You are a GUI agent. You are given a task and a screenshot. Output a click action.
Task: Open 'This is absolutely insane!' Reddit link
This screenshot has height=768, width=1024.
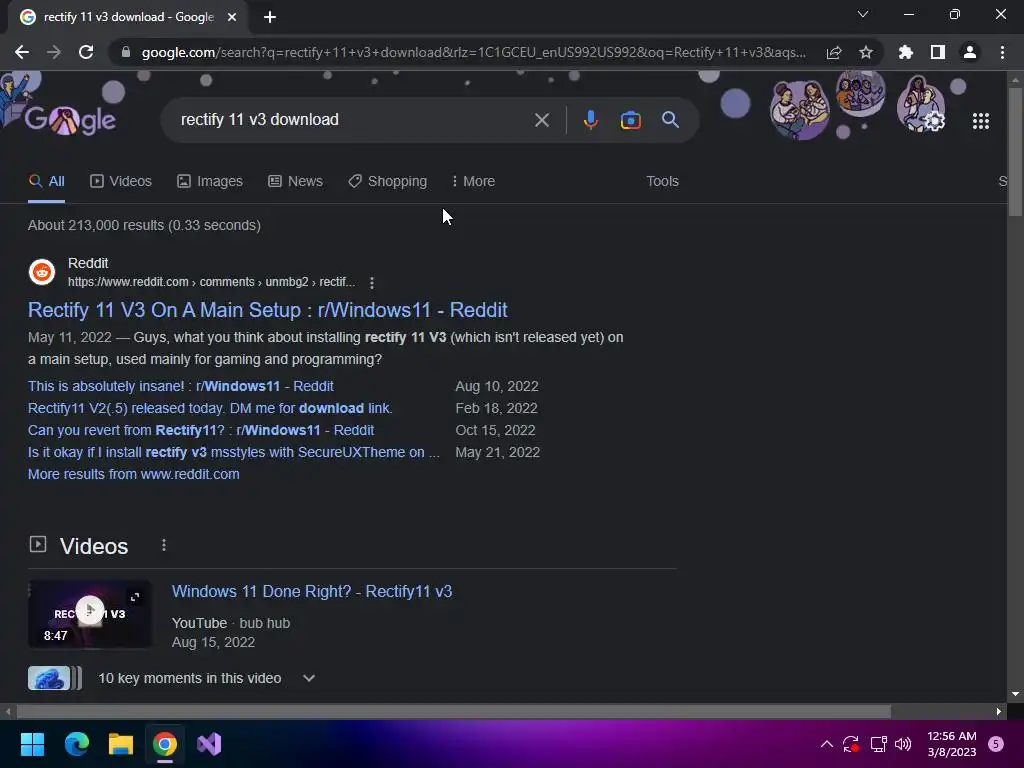point(181,387)
